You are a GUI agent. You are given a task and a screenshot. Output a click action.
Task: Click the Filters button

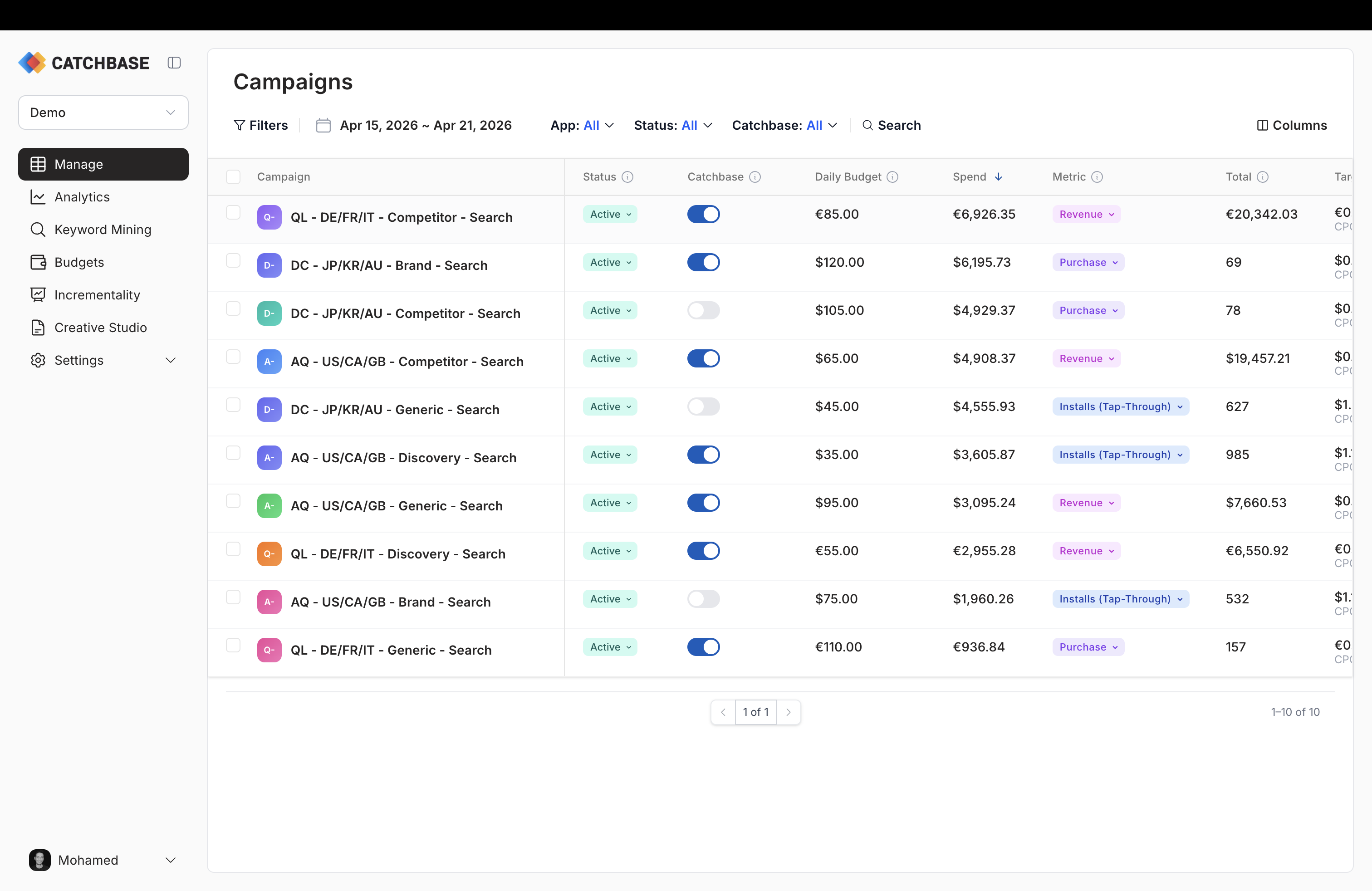coord(260,125)
